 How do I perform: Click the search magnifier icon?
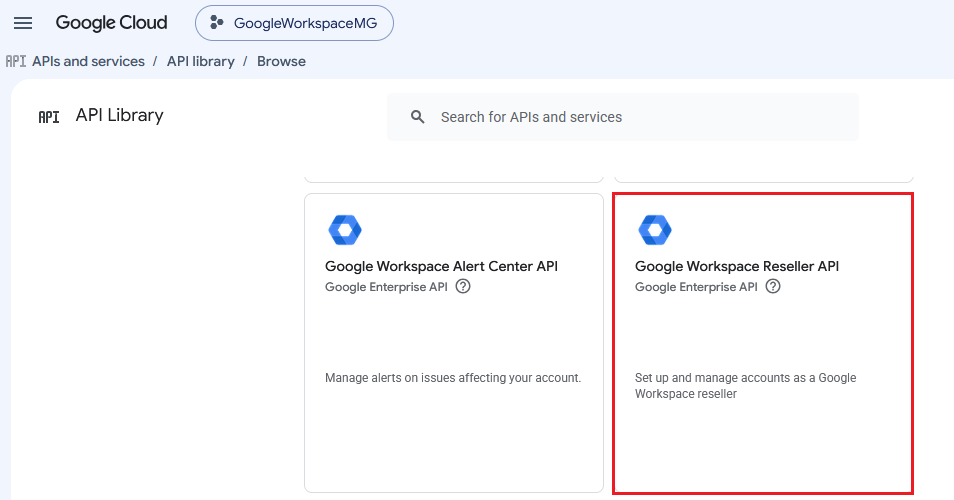coord(417,117)
